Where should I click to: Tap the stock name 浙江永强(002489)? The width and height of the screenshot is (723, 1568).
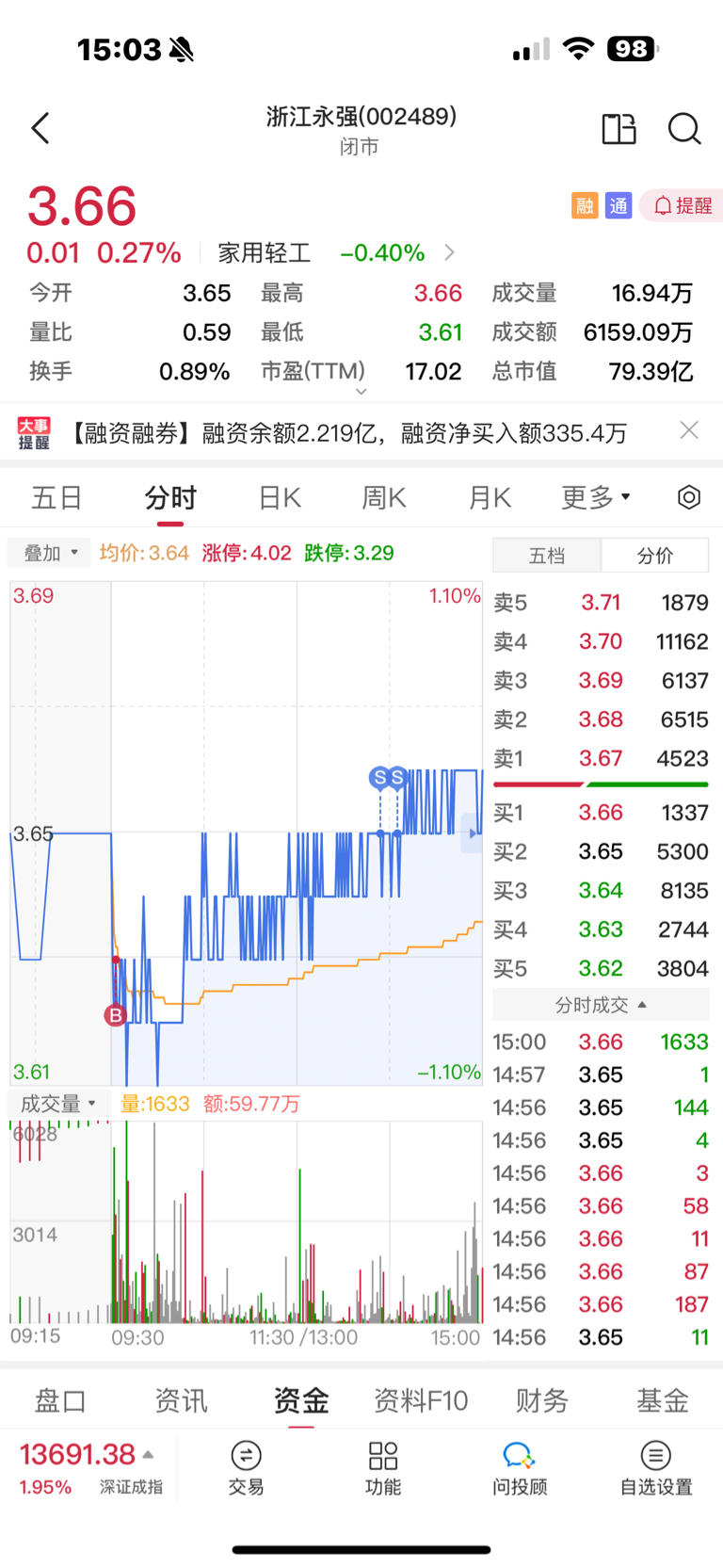point(361,116)
